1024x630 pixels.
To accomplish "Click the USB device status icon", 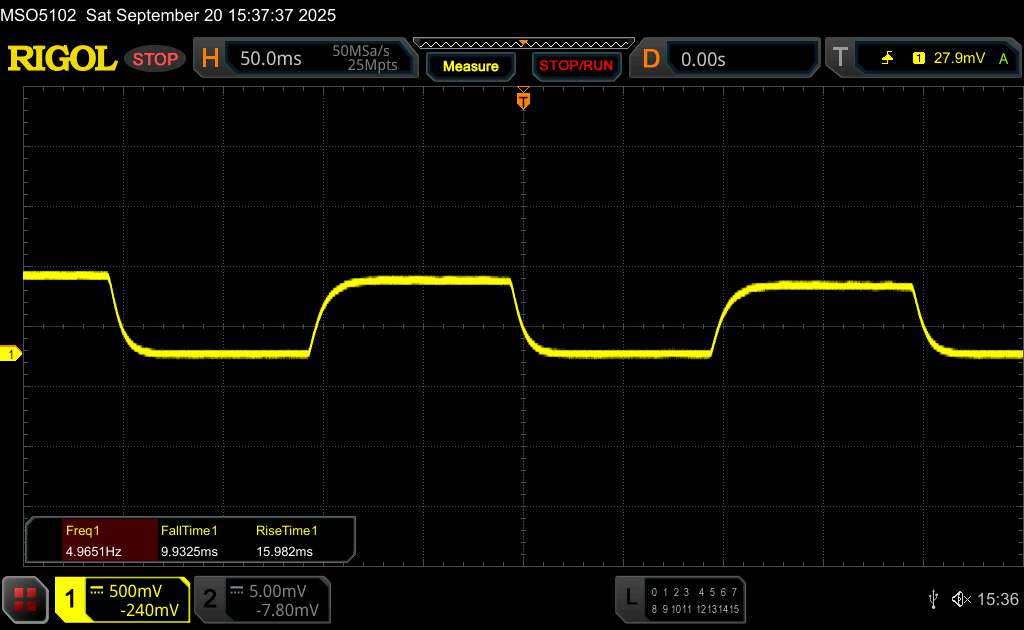I will pos(933,598).
